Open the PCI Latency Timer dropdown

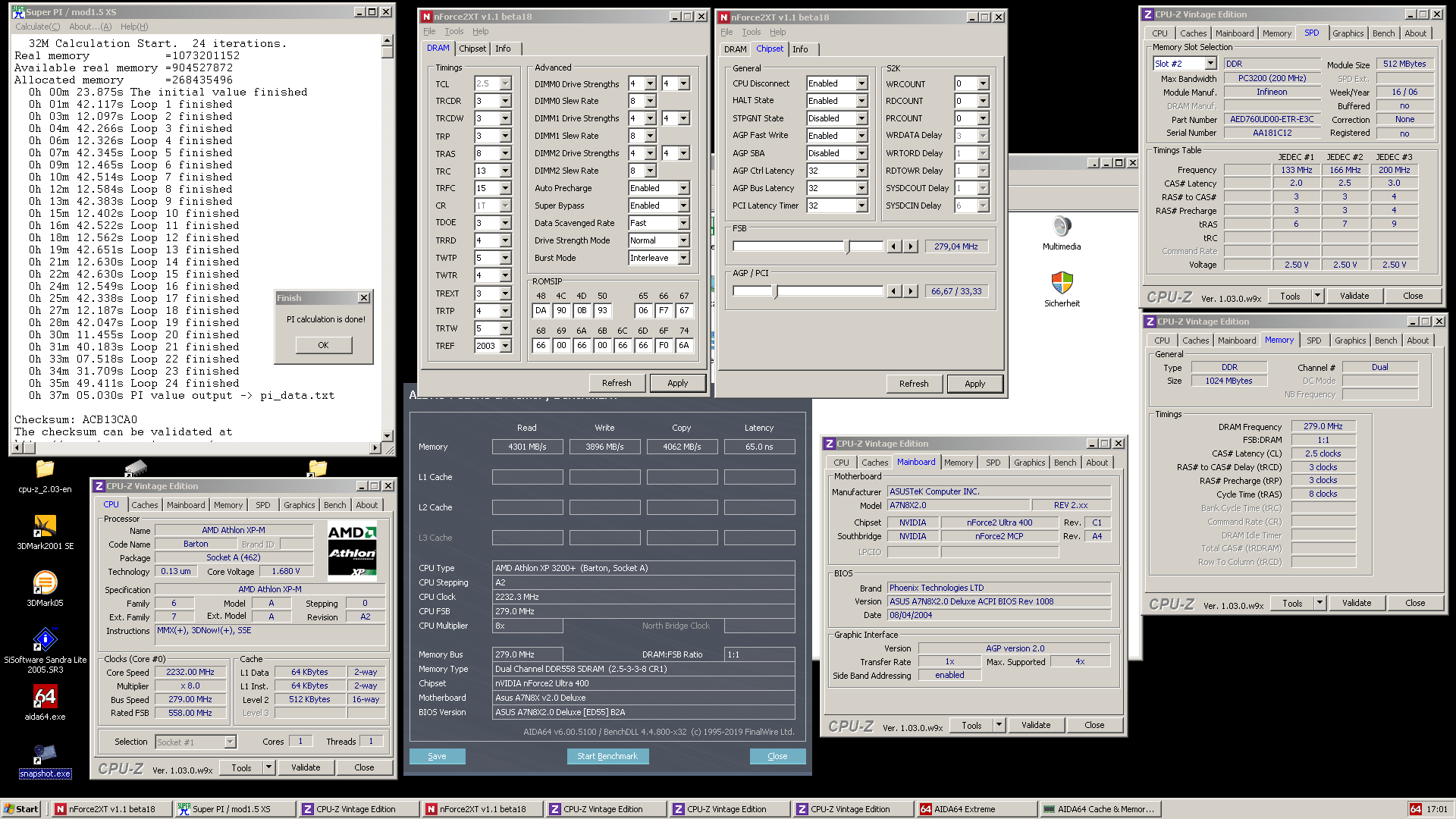click(861, 206)
